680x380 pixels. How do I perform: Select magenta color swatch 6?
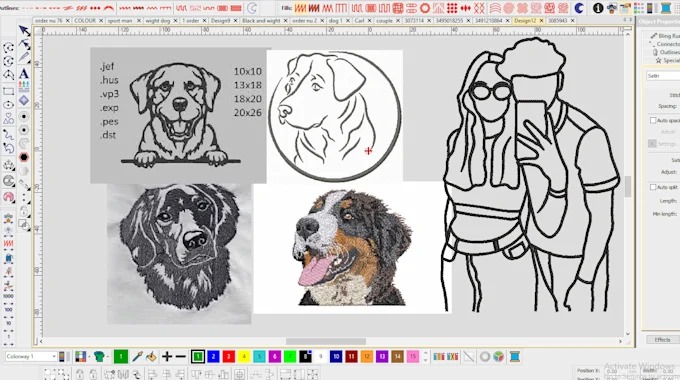275,357
